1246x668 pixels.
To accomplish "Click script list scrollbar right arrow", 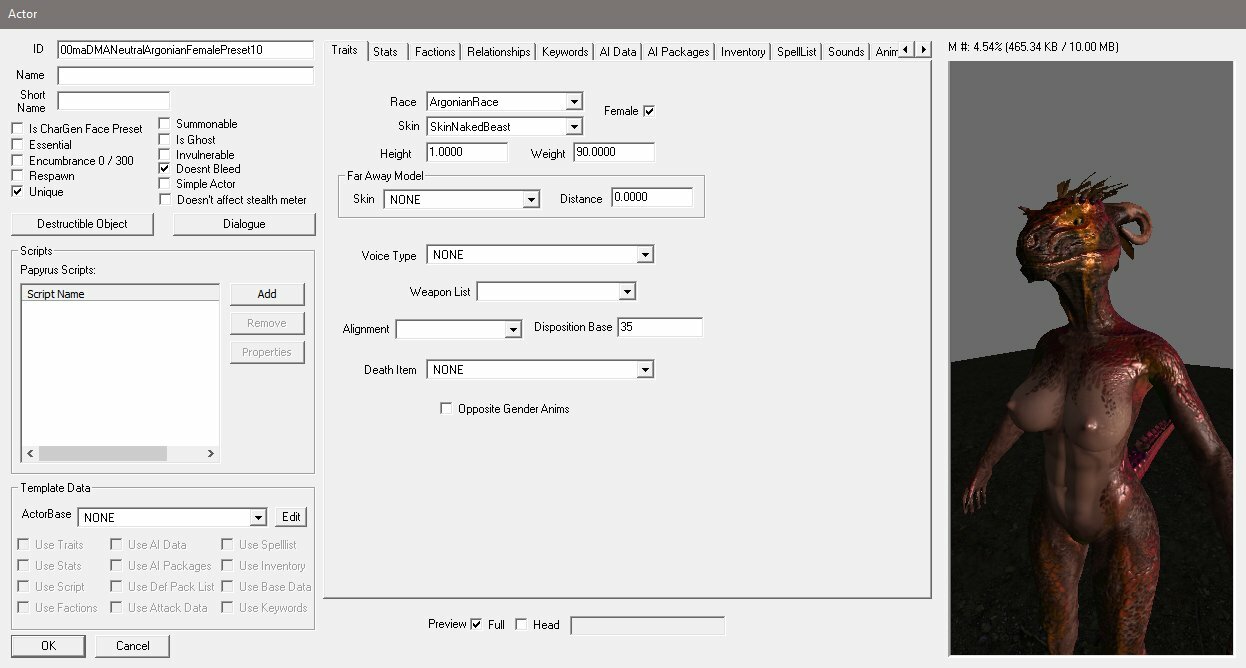I will [210, 453].
